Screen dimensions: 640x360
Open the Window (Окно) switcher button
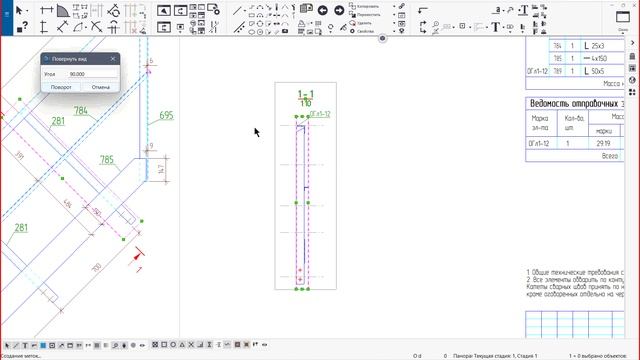click(623, 18)
